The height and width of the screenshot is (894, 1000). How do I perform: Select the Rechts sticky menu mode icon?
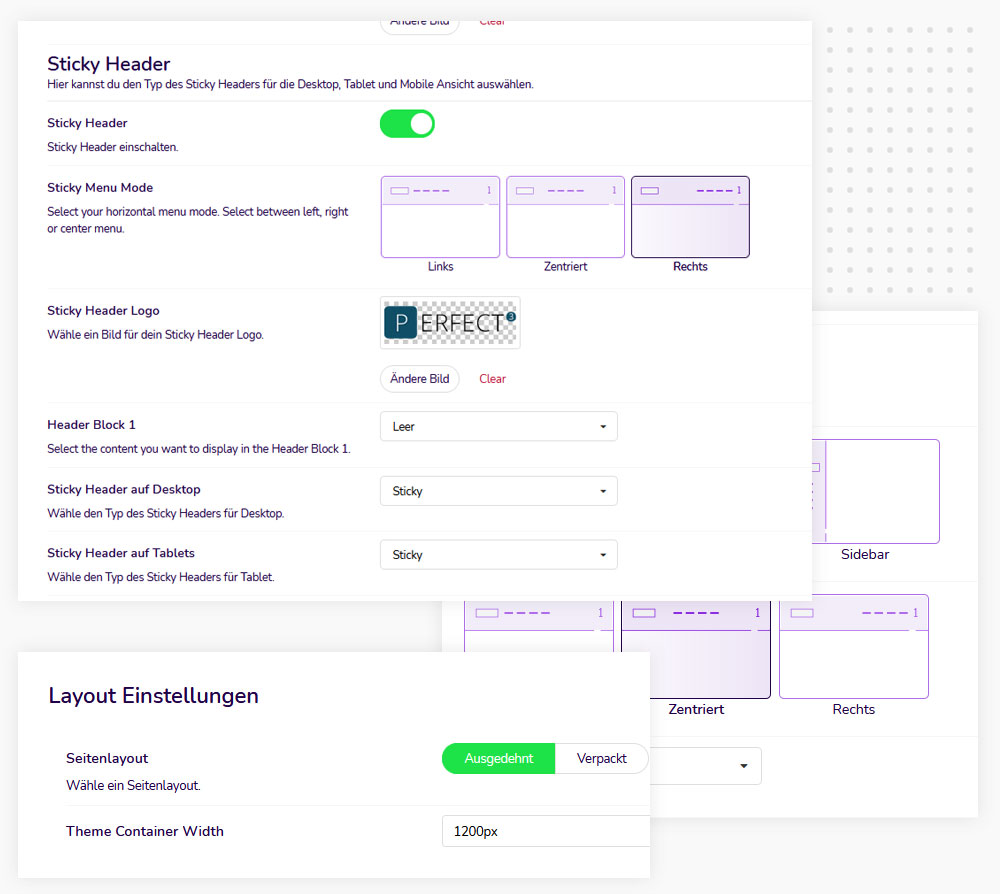click(690, 217)
